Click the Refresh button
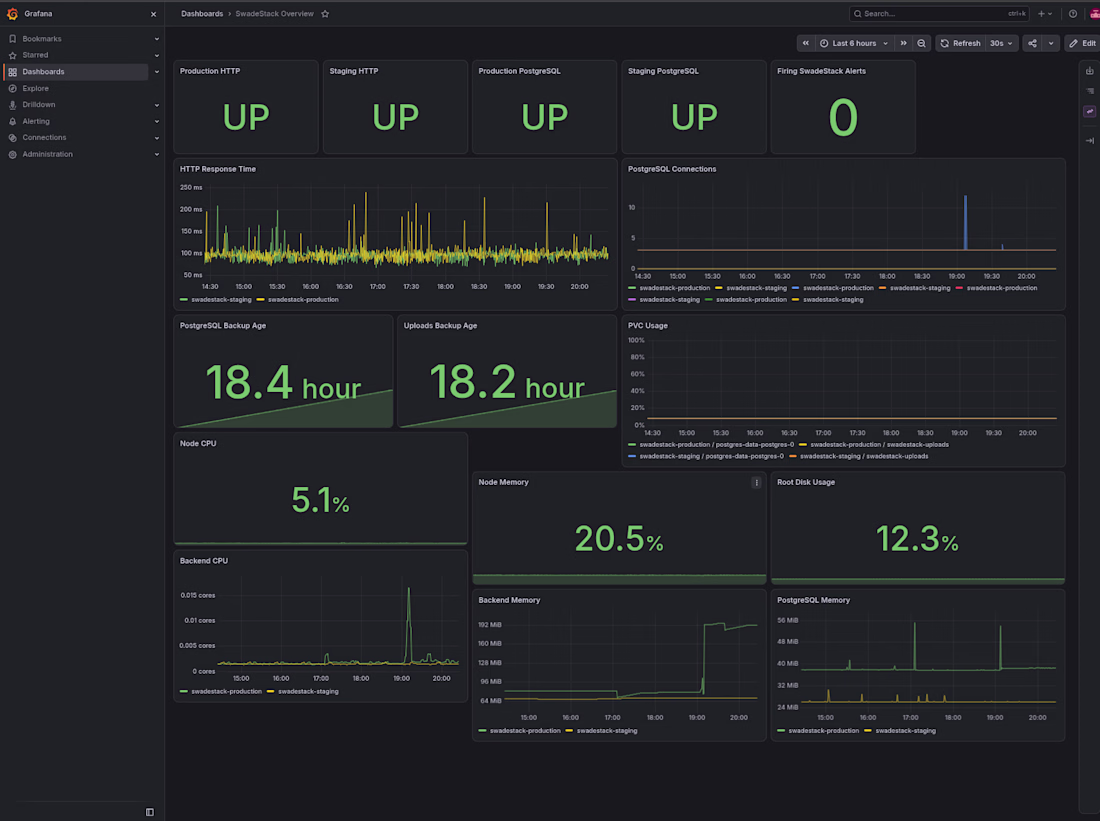1100x821 pixels. coord(960,44)
